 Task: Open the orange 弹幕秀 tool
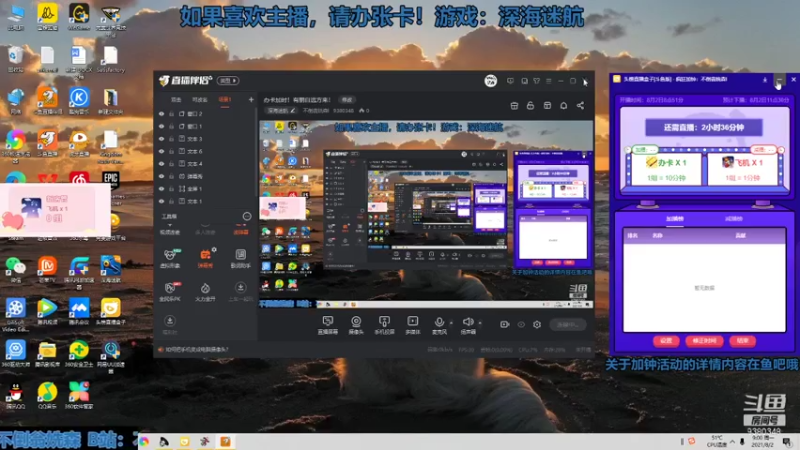coord(205,258)
